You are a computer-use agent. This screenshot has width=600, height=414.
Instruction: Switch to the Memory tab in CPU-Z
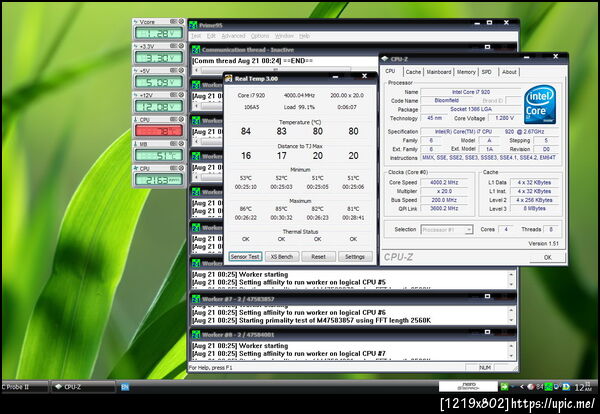(466, 72)
